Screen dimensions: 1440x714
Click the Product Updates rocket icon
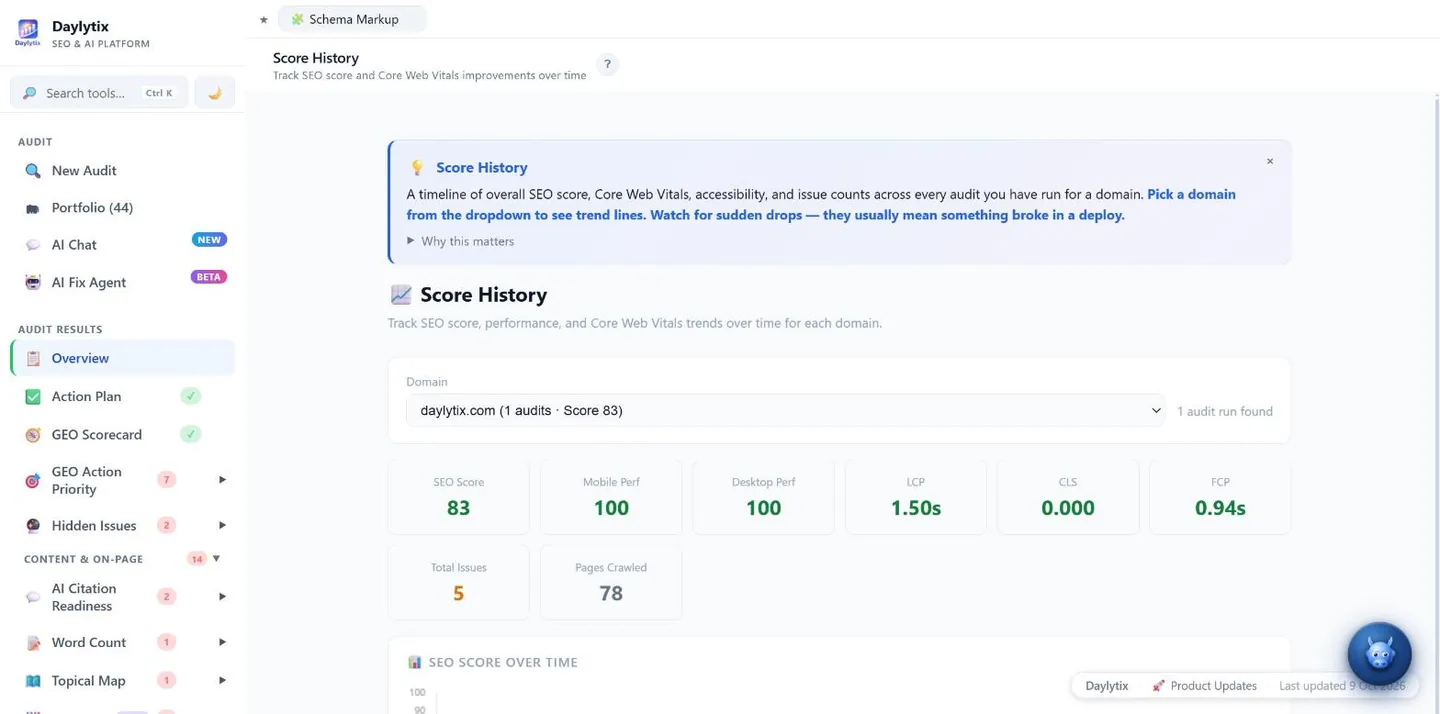(1158, 686)
